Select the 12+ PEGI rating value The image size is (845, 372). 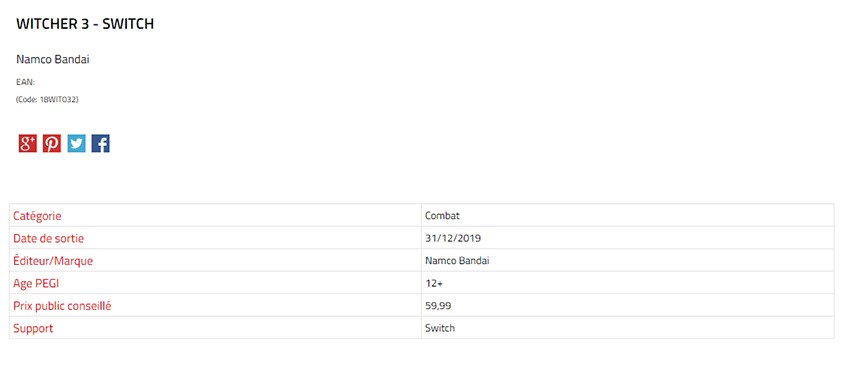click(x=434, y=284)
